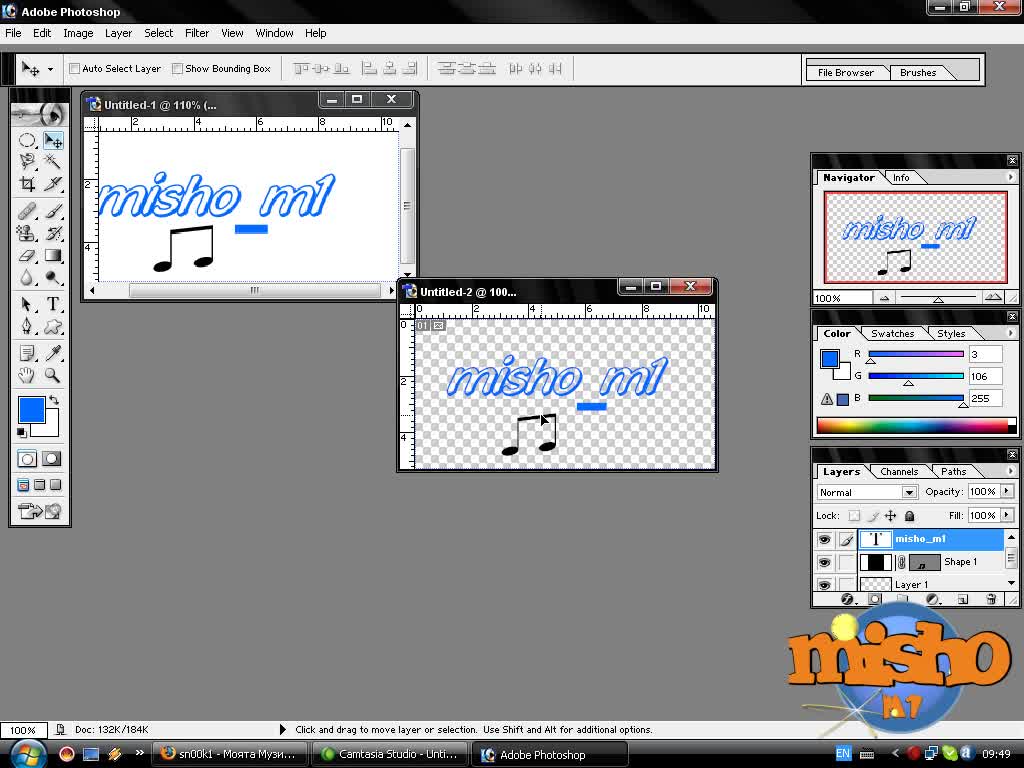The image size is (1024, 768).
Task: Open the Brushes palette tab
Action: pos(918,72)
